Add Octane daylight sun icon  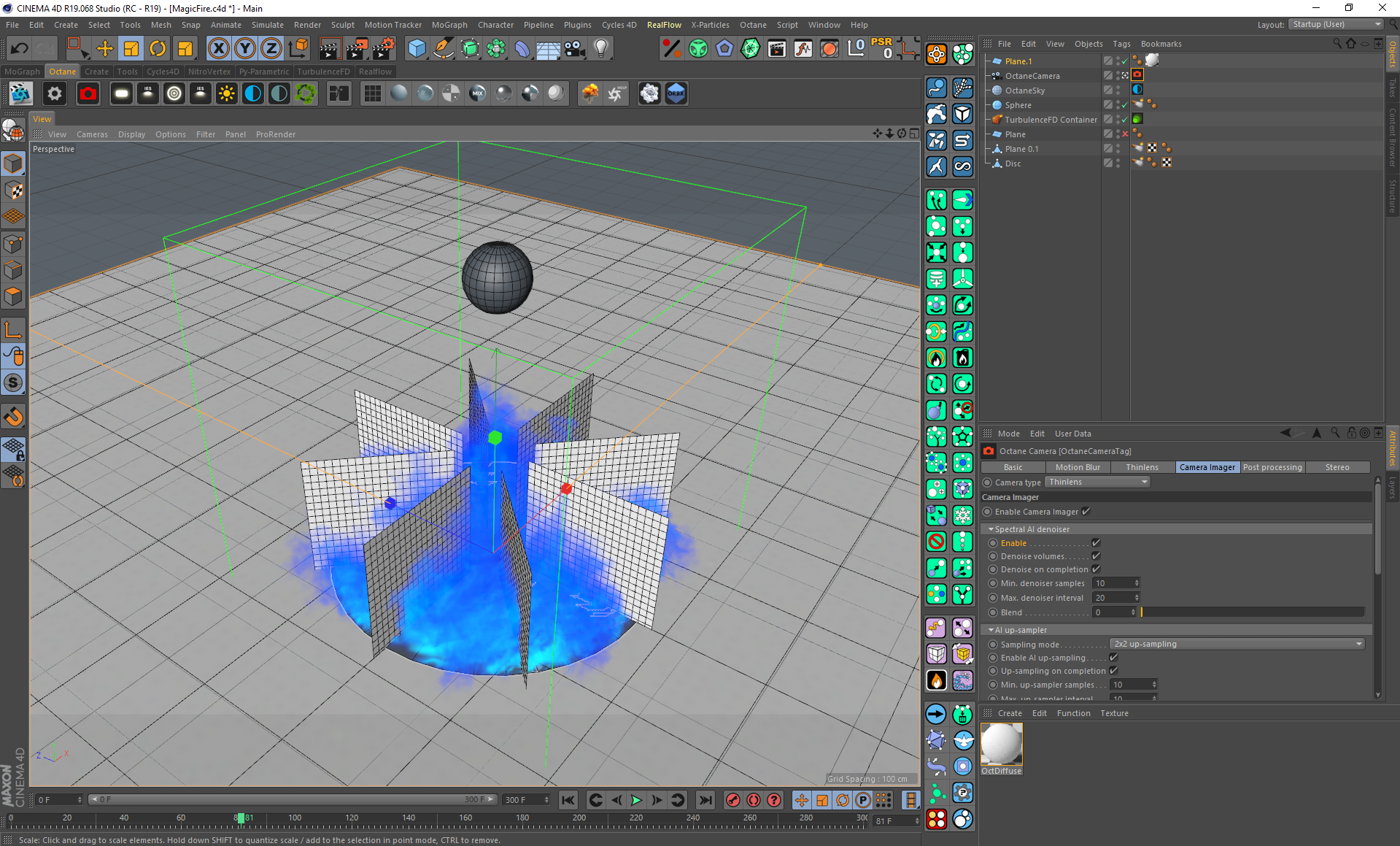227,93
